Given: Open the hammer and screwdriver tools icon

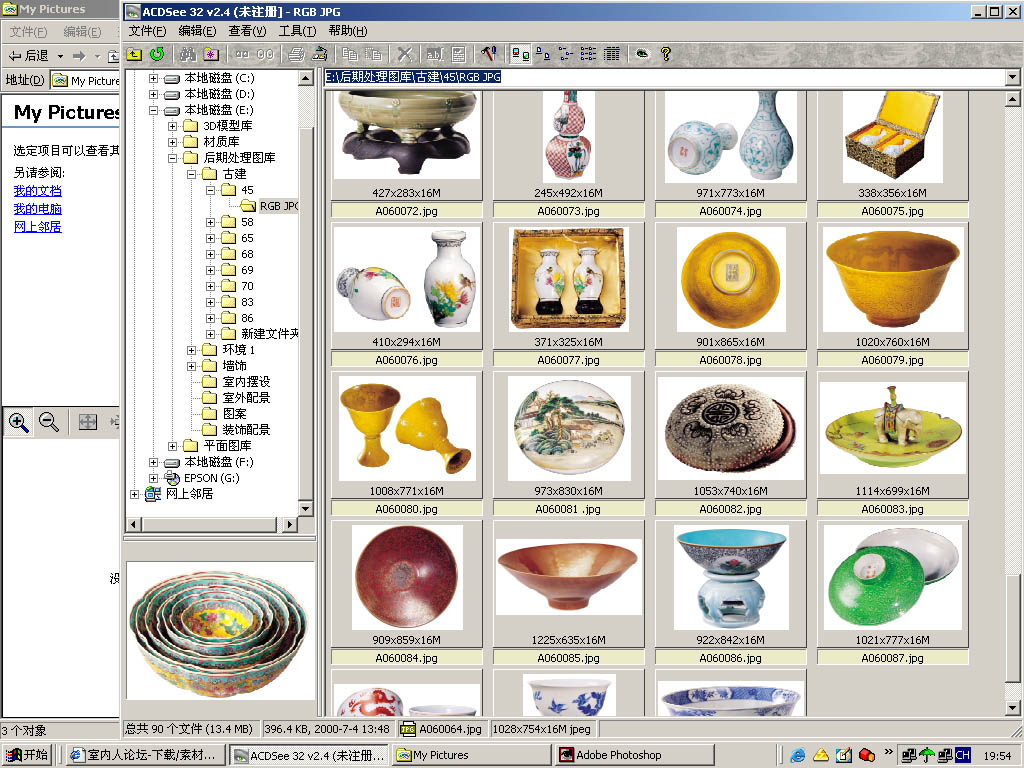Looking at the screenshot, I should pos(488,54).
